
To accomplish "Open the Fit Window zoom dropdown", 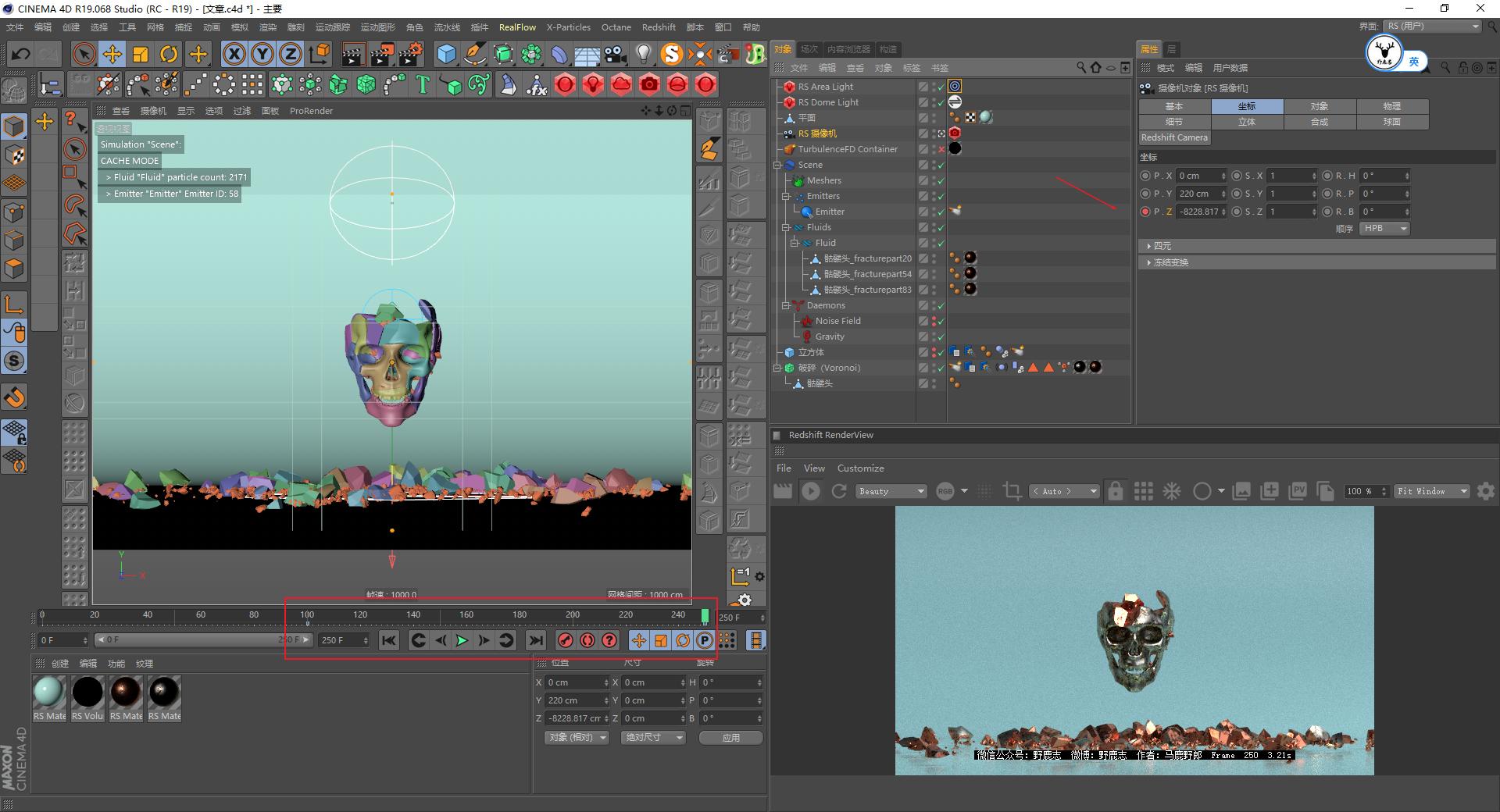I will point(1431,491).
